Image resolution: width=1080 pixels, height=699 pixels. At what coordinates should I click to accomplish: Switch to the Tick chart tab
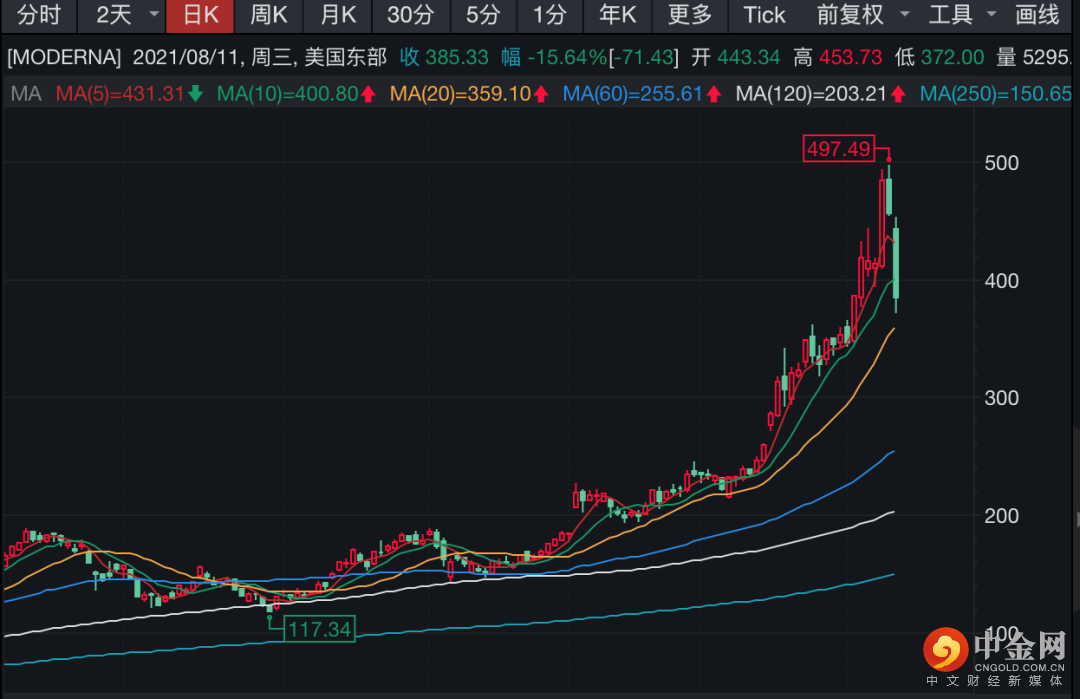pos(764,15)
